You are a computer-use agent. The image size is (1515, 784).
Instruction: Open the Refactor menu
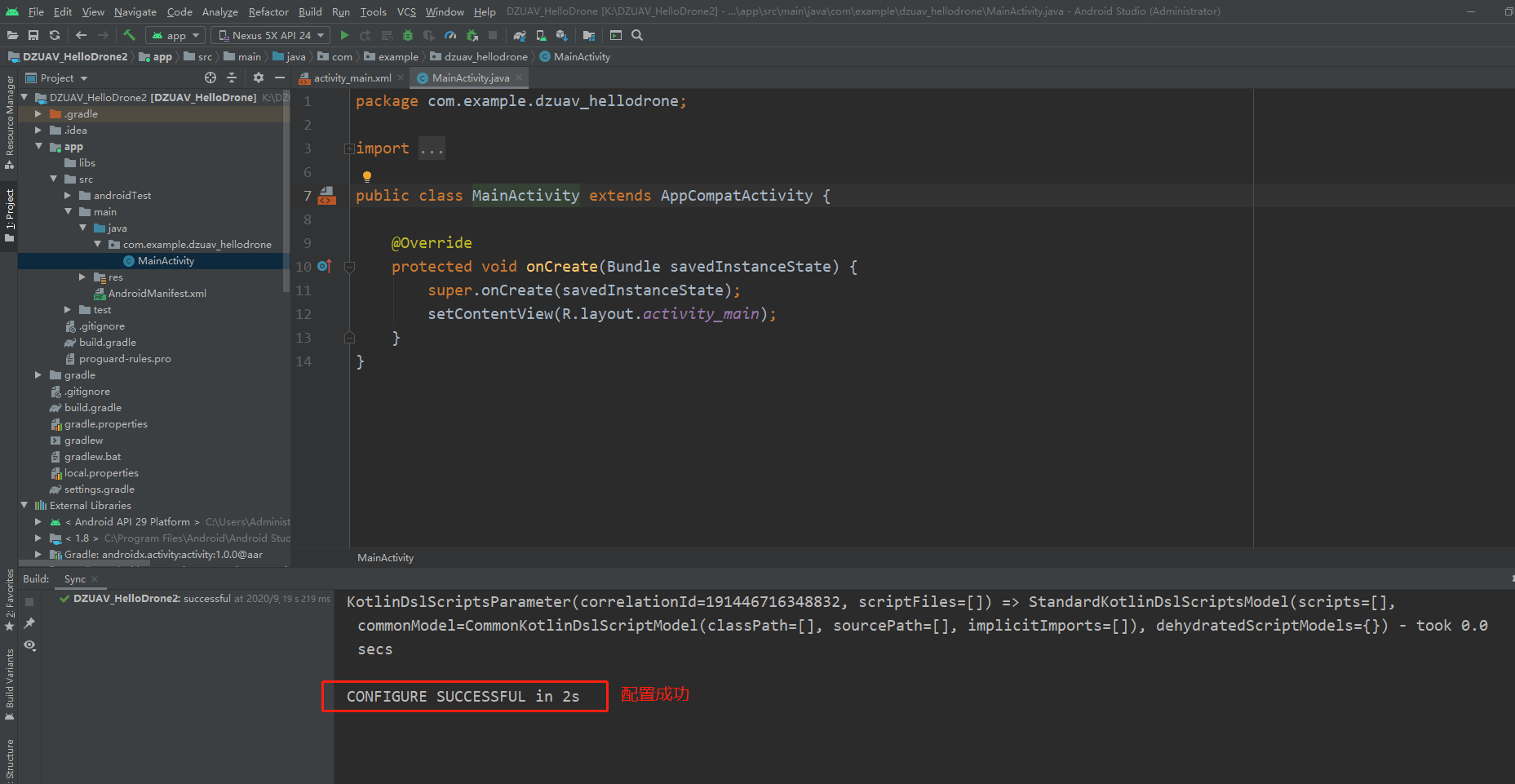268,11
